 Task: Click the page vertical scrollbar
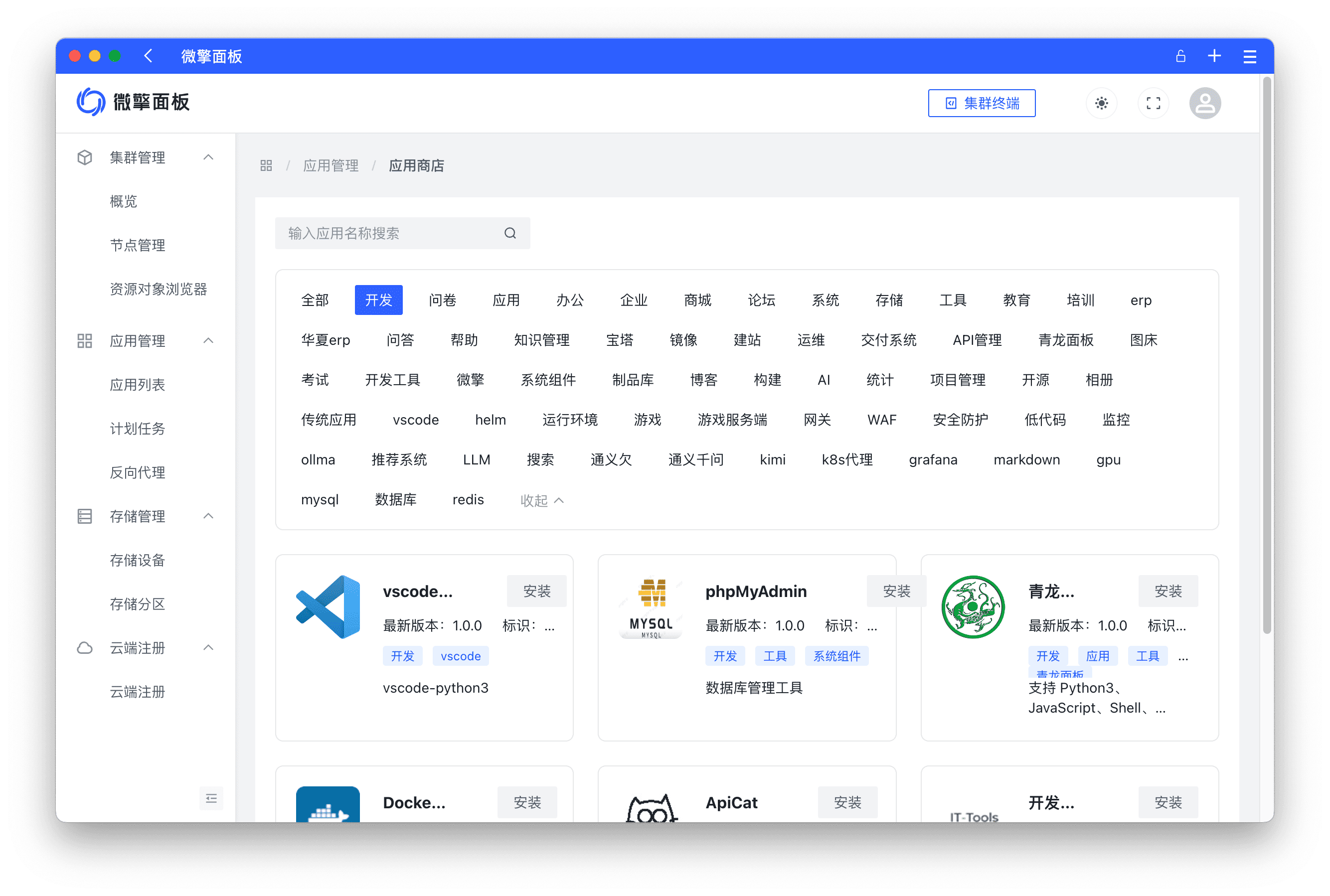1266,354
